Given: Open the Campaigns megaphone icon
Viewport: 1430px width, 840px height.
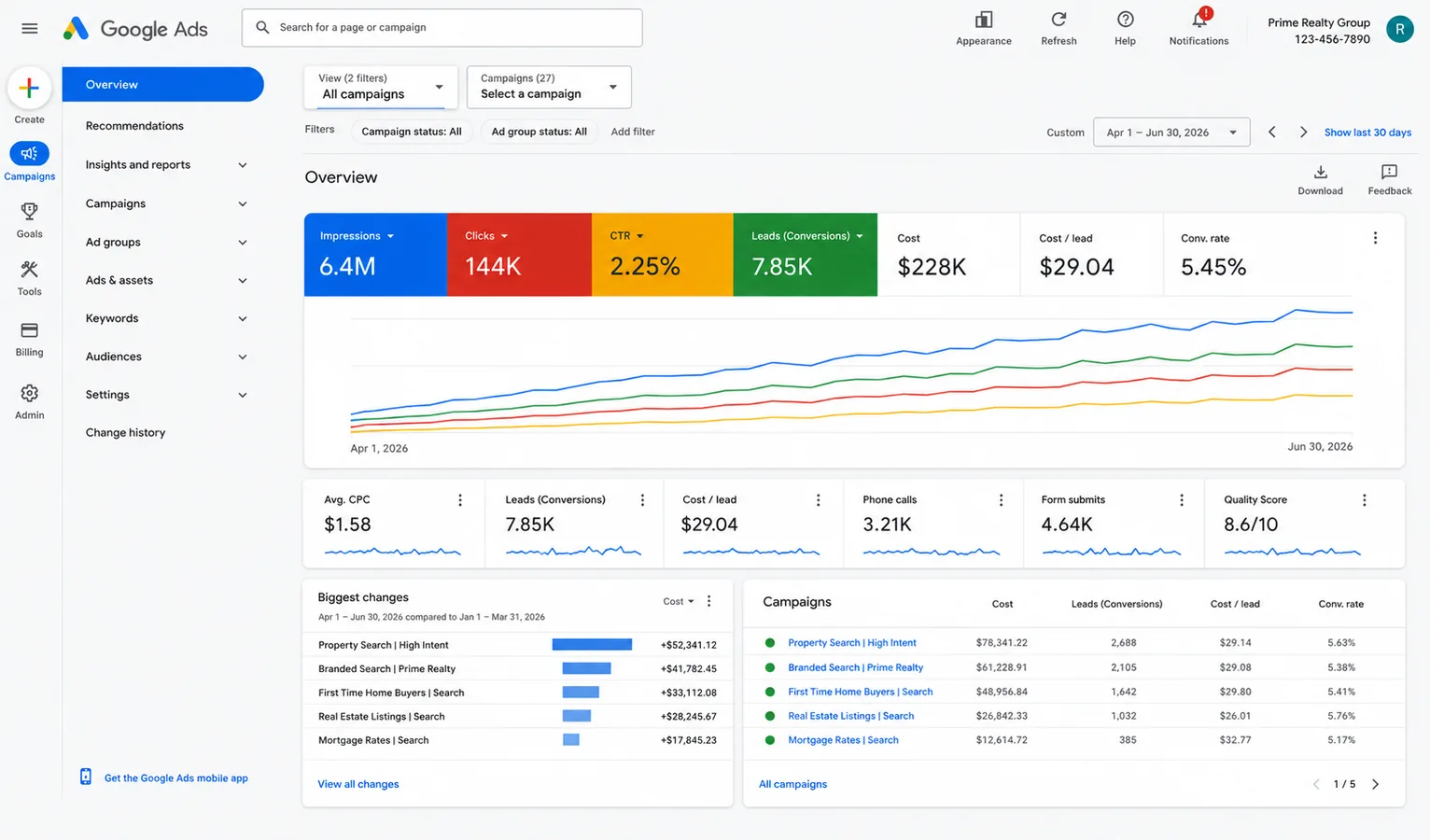Looking at the screenshot, I should 29,153.
